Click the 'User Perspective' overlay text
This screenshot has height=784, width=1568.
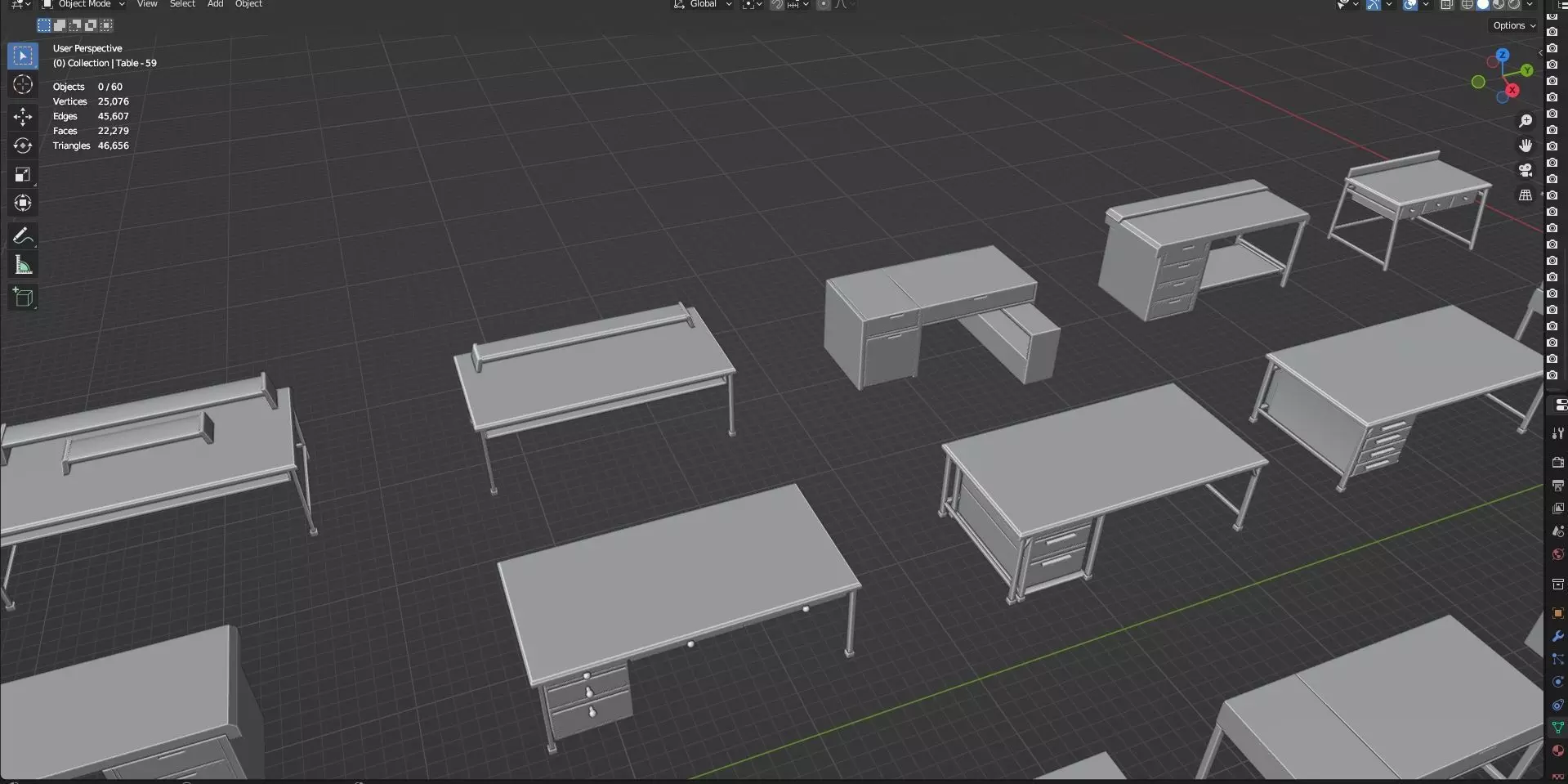[x=87, y=48]
